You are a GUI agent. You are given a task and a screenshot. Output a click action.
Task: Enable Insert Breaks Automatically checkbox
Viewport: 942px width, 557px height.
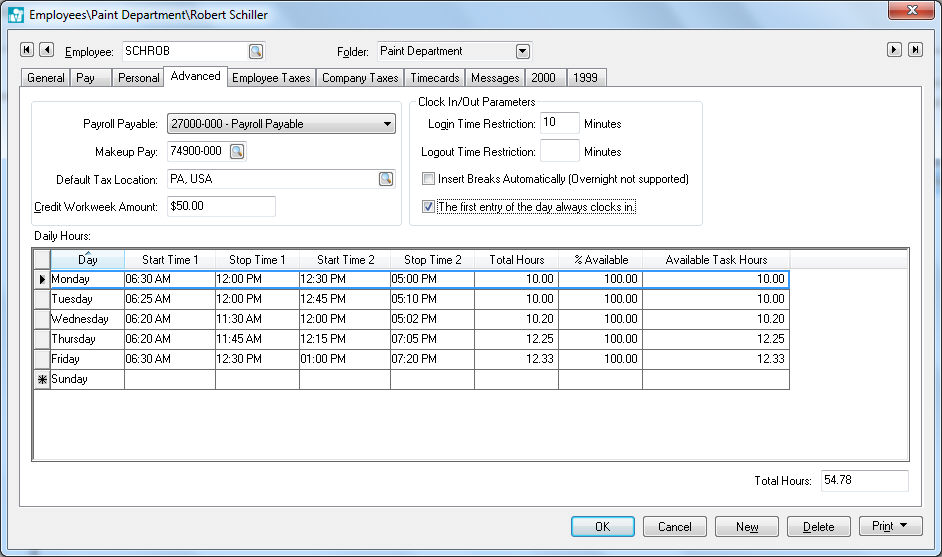point(428,179)
